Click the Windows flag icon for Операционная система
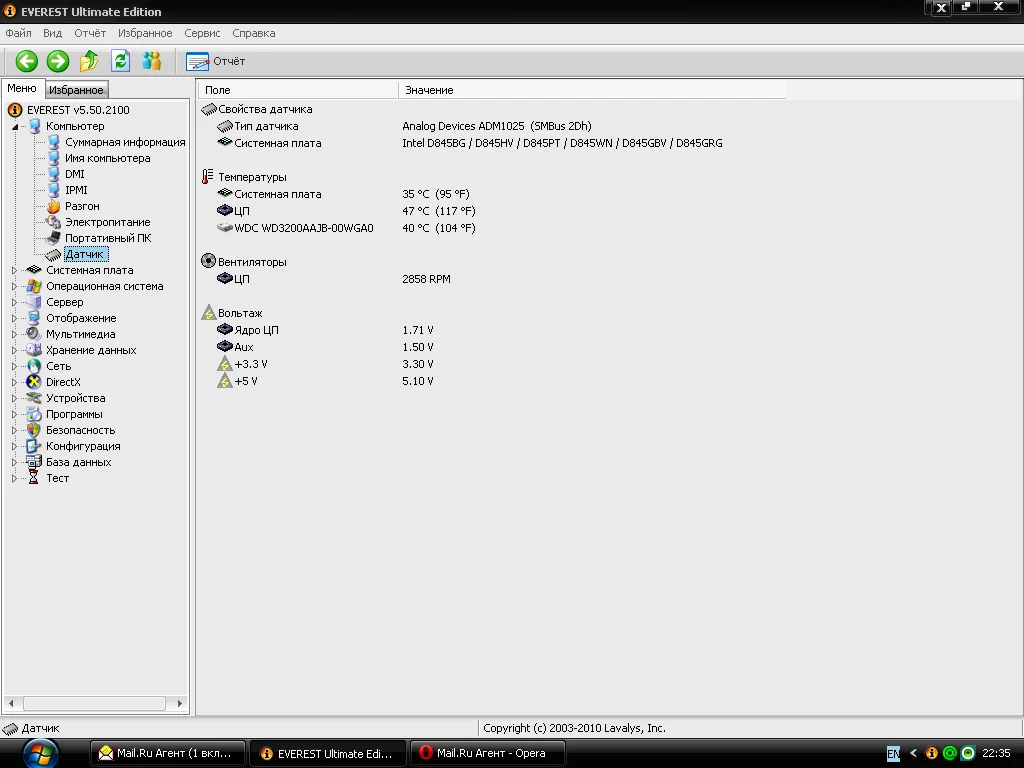Image resolution: width=1024 pixels, height=768 pixels. (33, 286)
